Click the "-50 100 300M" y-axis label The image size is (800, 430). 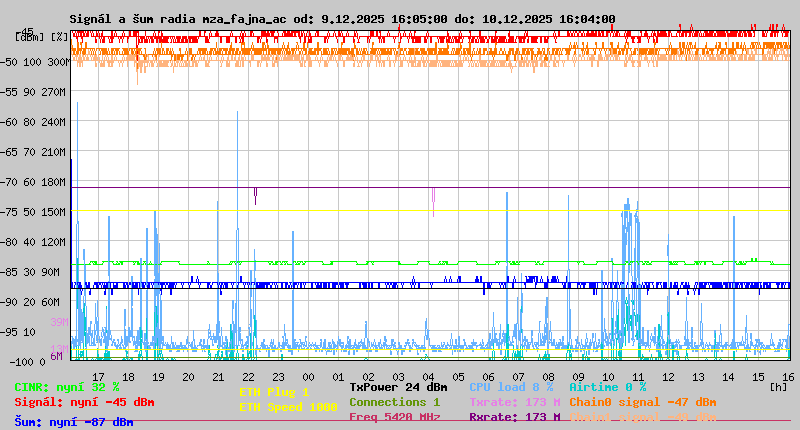tap(35, 62)
